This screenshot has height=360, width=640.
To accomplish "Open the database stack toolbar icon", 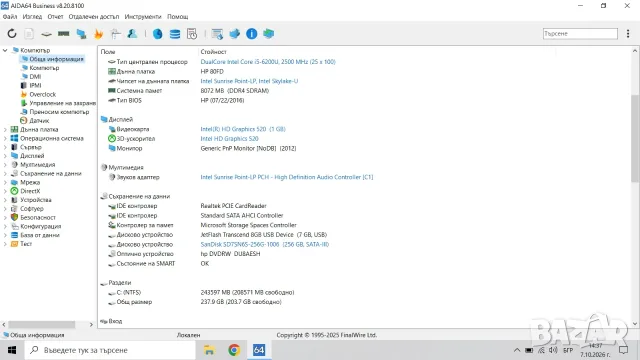I will (x=175, y=33).
